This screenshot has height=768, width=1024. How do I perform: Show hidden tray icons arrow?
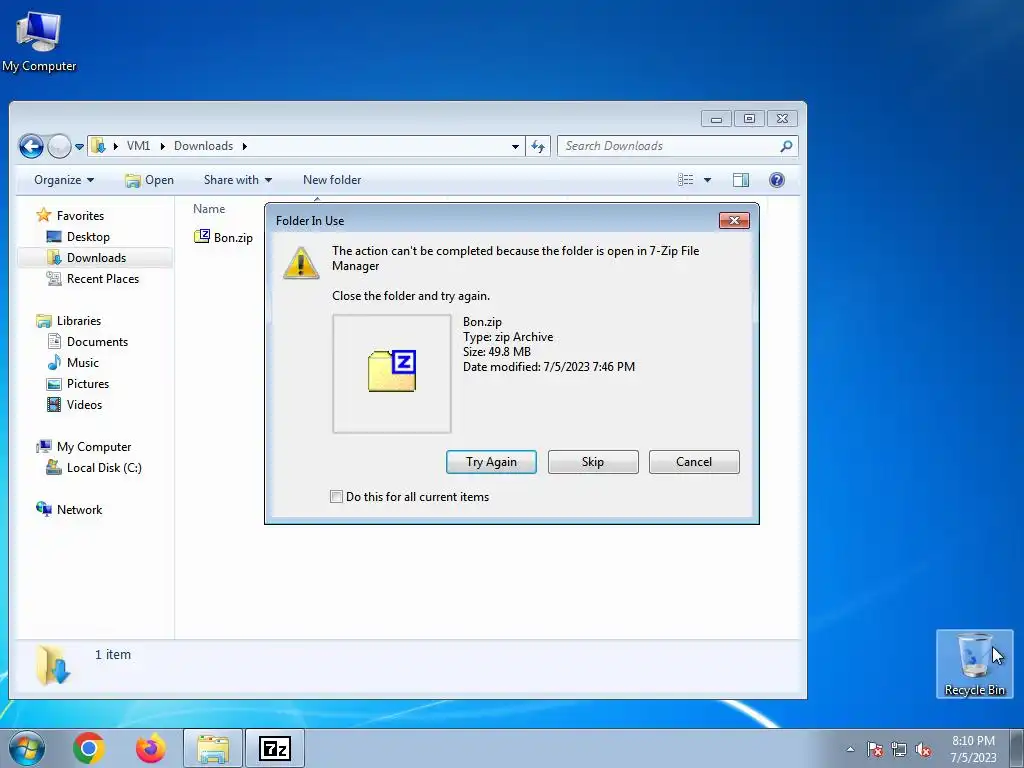click(x=850, y=749)
